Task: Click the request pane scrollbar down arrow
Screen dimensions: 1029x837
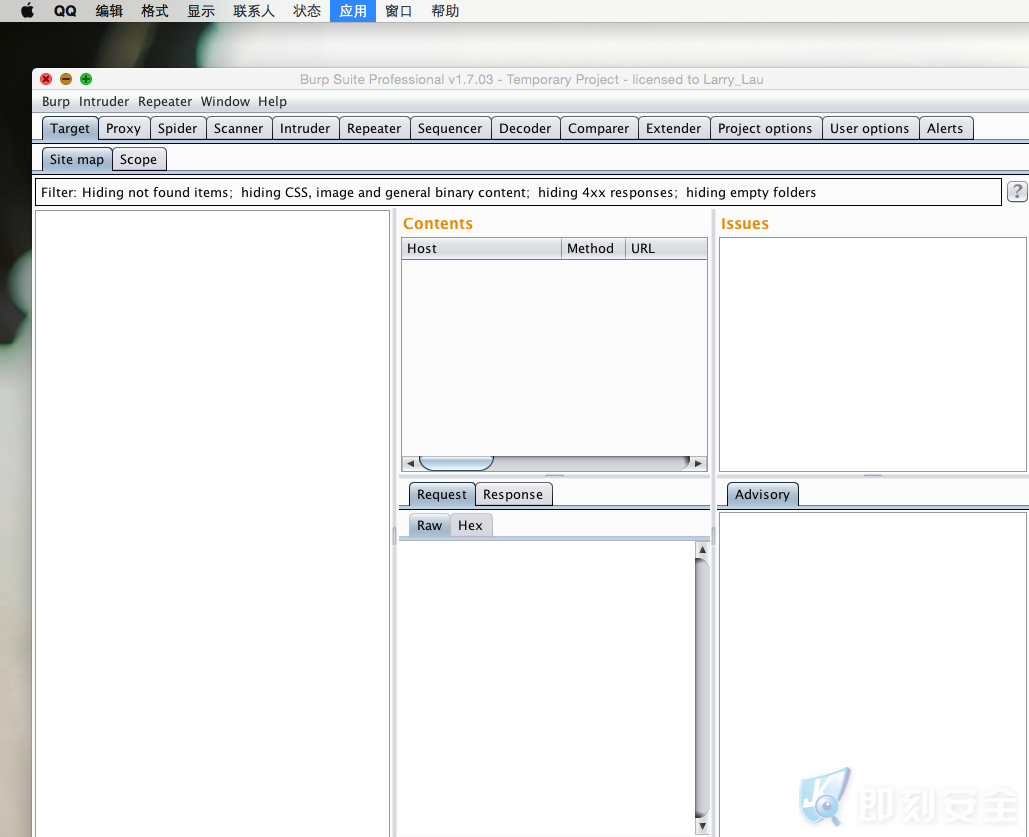Action: coord(702,826)
